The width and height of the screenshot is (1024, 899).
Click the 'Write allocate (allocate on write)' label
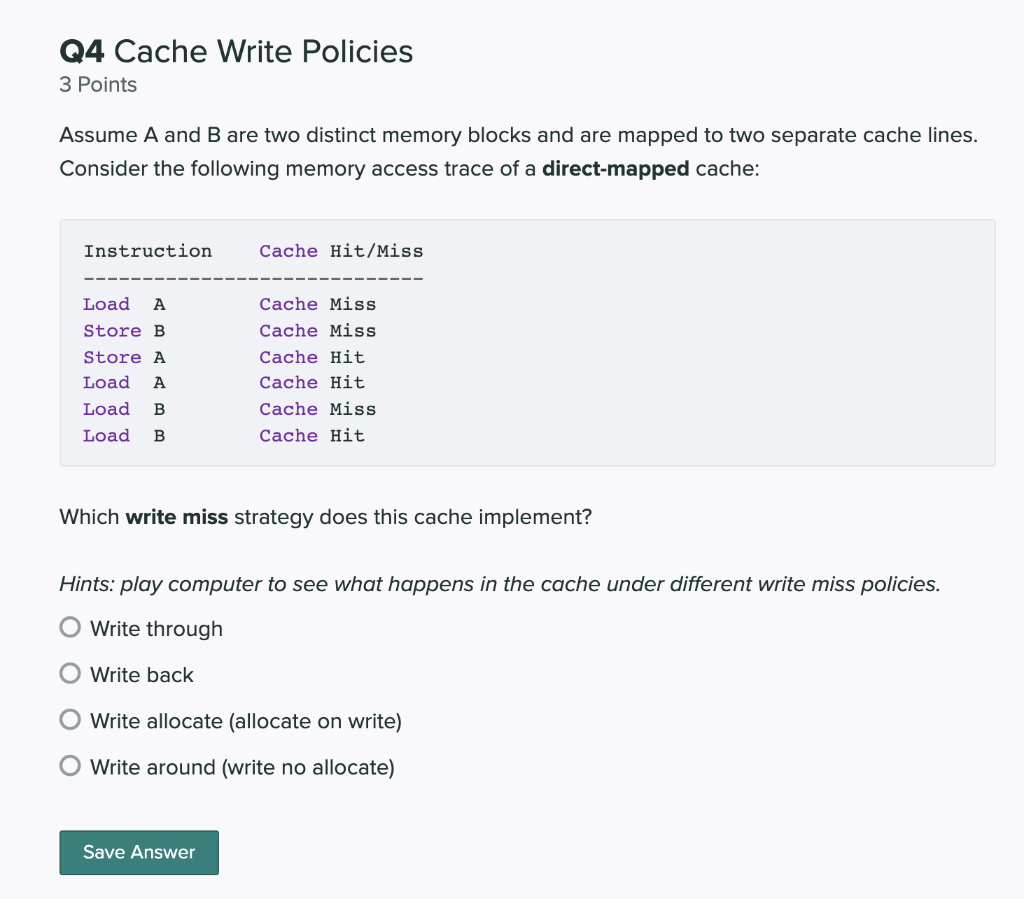tap(246, 721)
